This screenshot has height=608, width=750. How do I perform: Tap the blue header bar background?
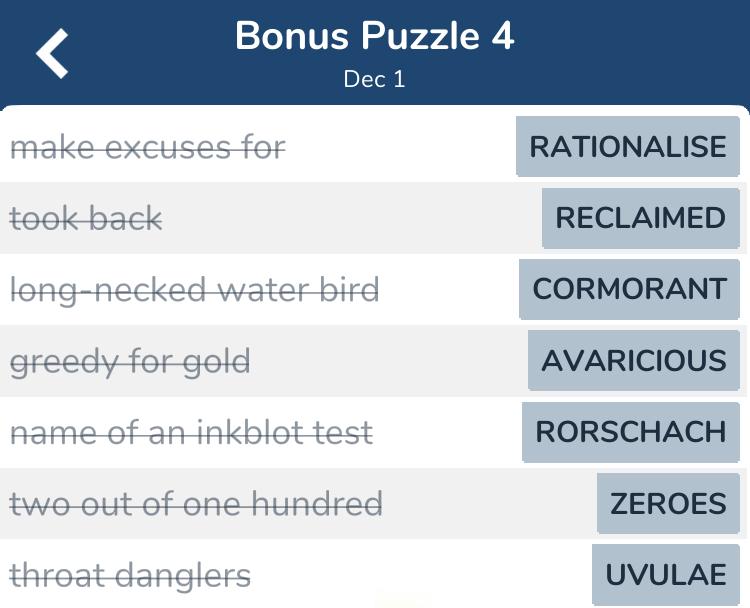[622, 53]
